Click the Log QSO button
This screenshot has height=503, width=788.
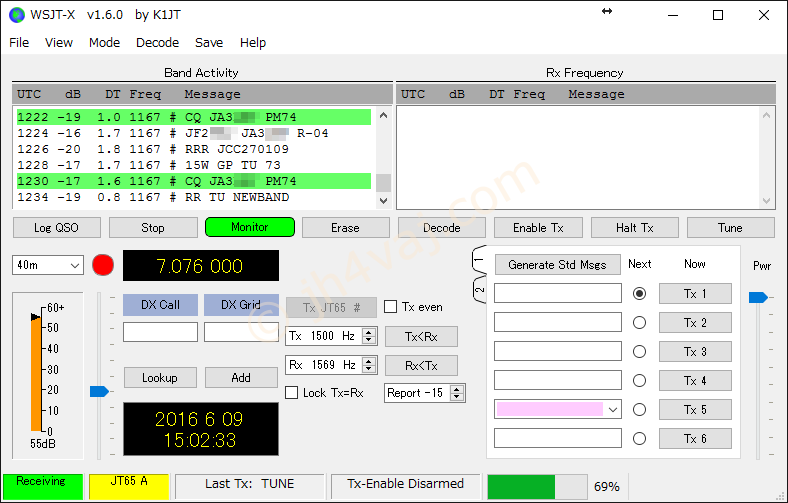56,228
